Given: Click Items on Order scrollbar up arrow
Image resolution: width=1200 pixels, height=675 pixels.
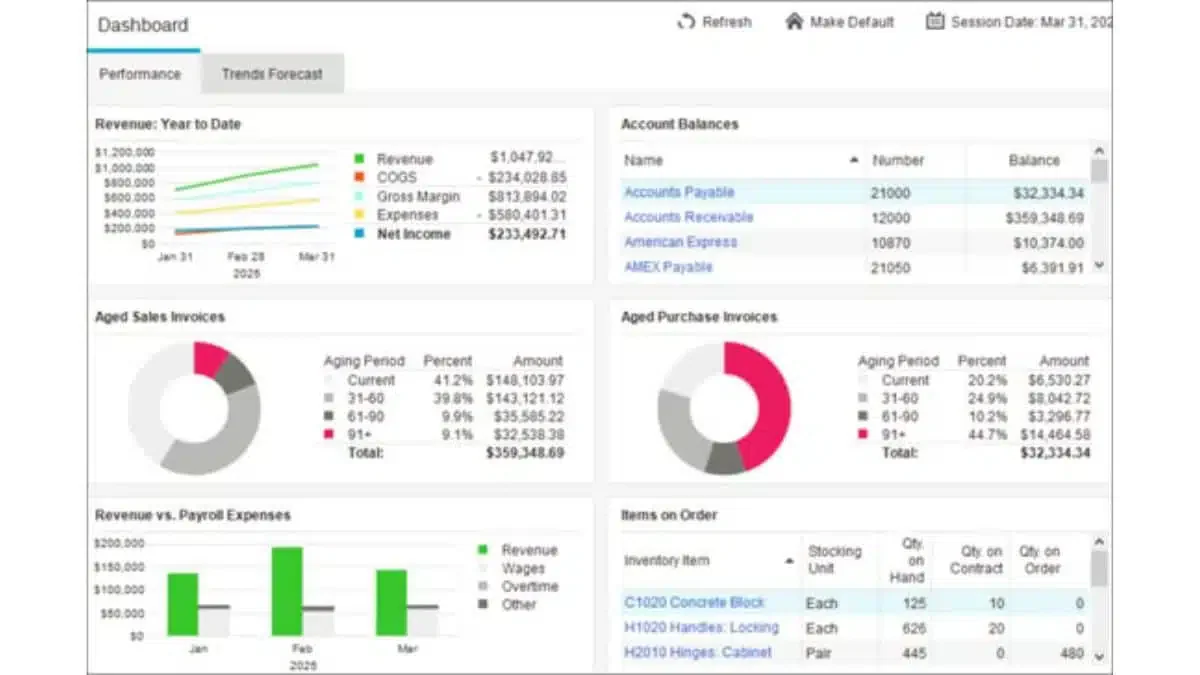Looking at the screenshot, I should 1100,541.
